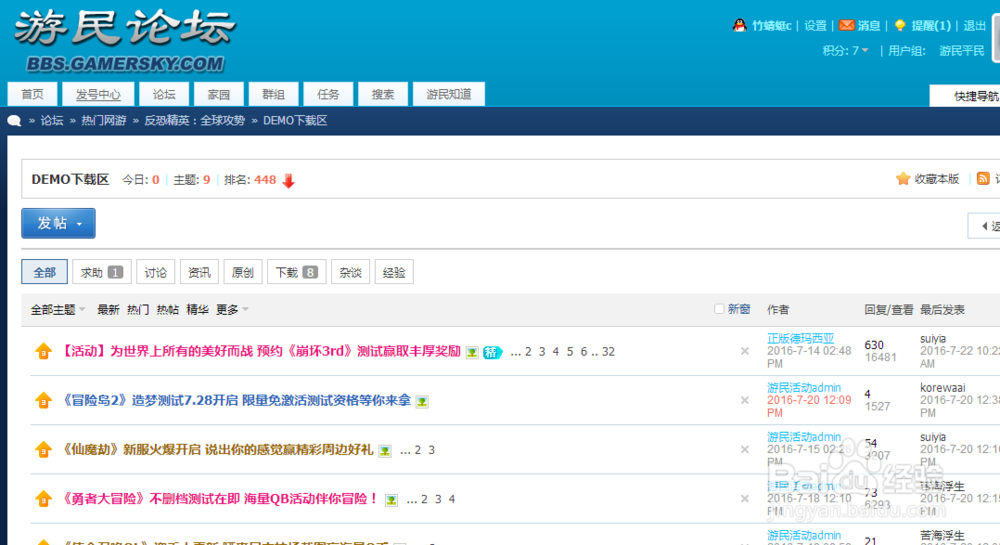Open 发号中心 in the navigation bar
The width and height of the screenshot is (1000, 545).
pos(98,94)
